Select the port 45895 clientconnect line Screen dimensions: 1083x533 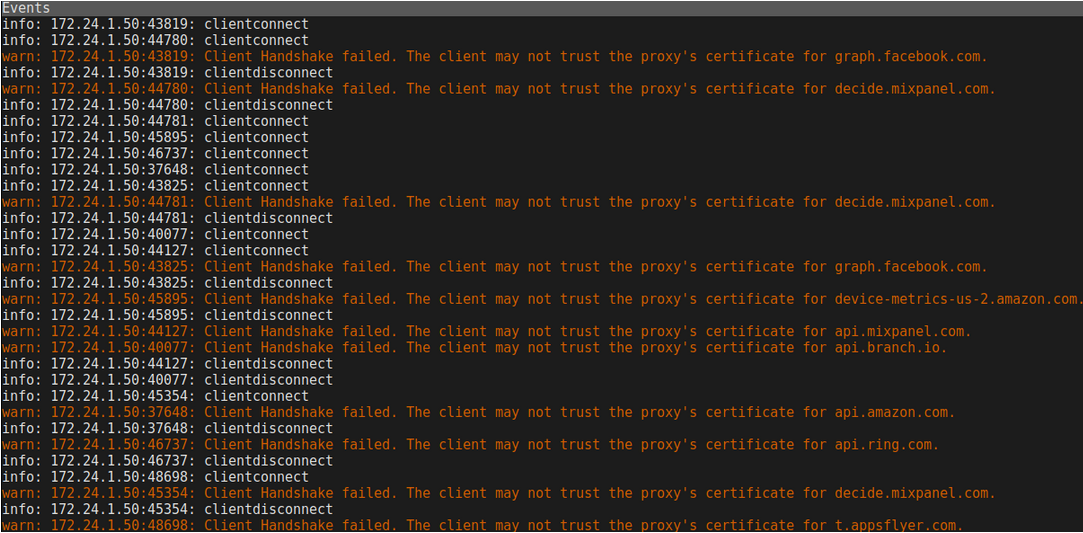coord(155,137)
